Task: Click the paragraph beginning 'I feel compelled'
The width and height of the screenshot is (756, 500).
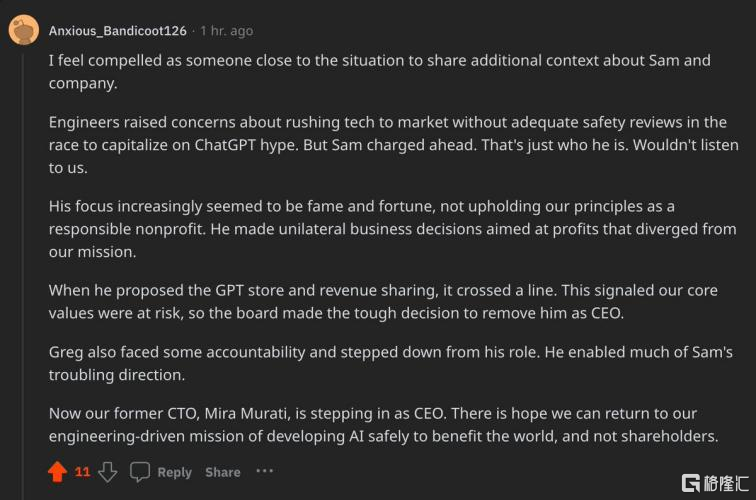Action: [x=380, y=71]
